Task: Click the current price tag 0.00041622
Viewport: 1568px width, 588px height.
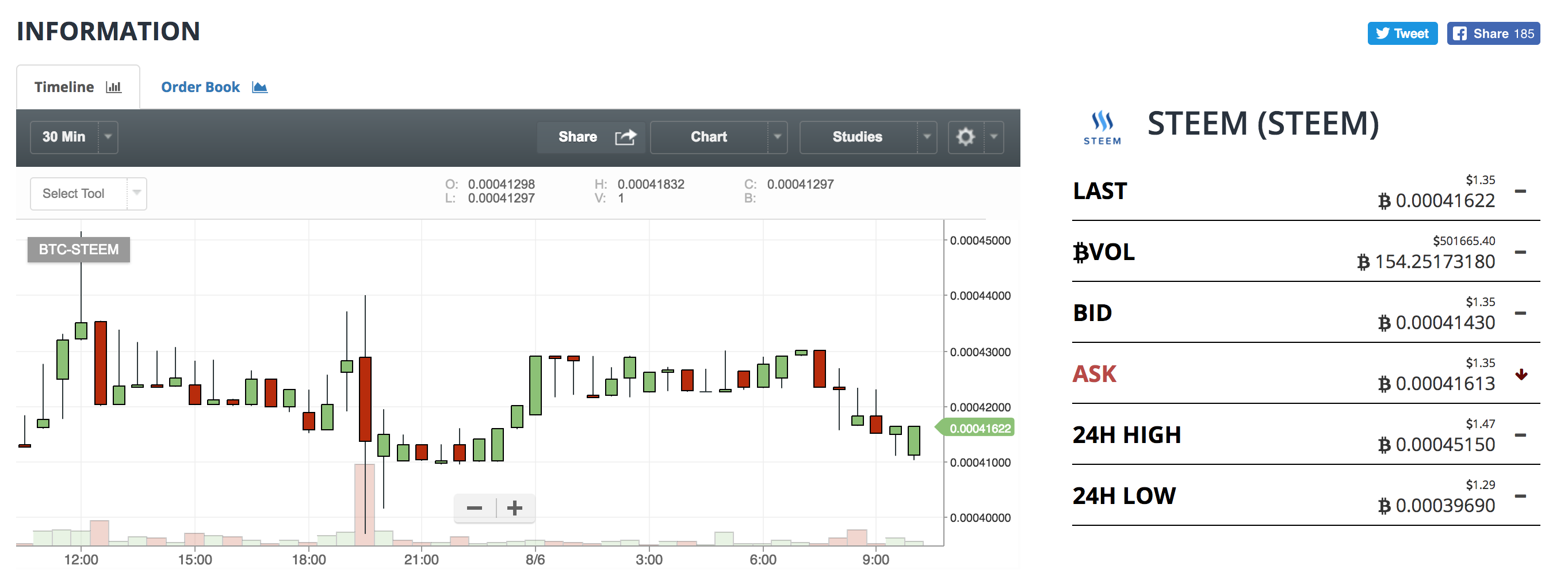Action: click(x=976, y=428)
